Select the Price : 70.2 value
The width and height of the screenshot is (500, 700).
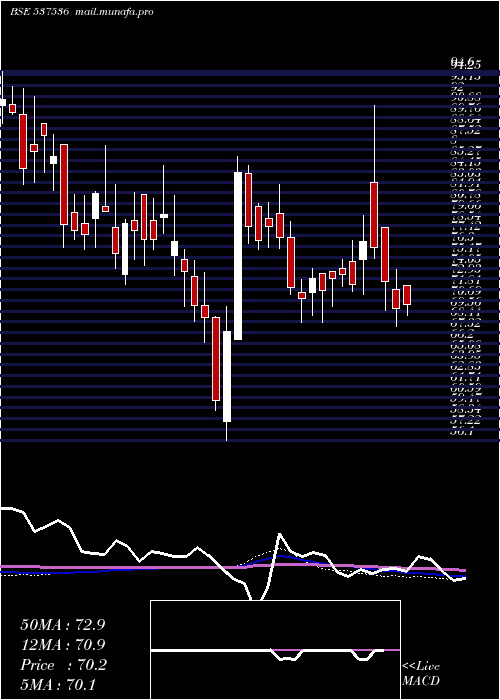pos(63,665)
